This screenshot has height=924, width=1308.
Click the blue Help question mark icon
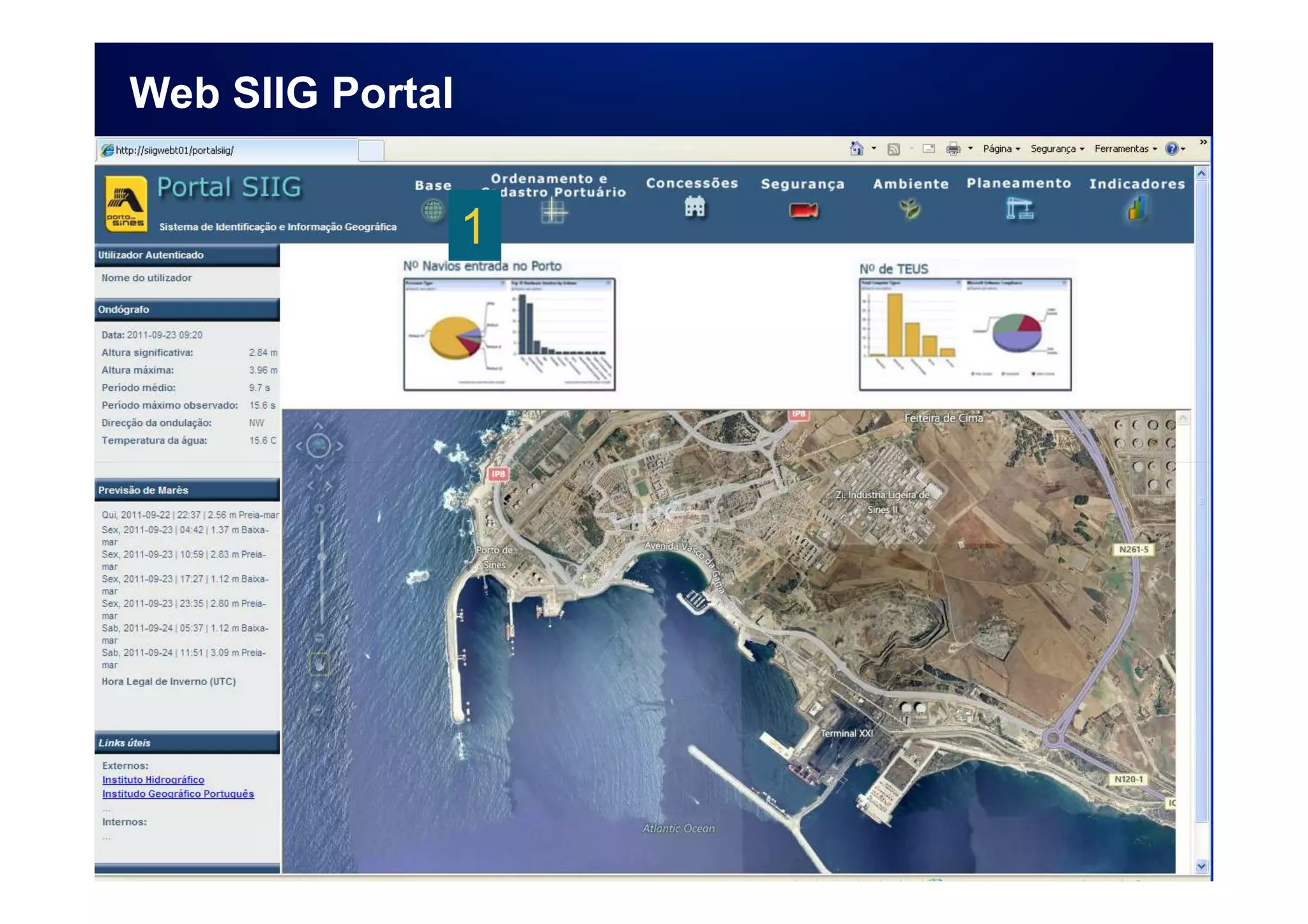(1172, 149)
